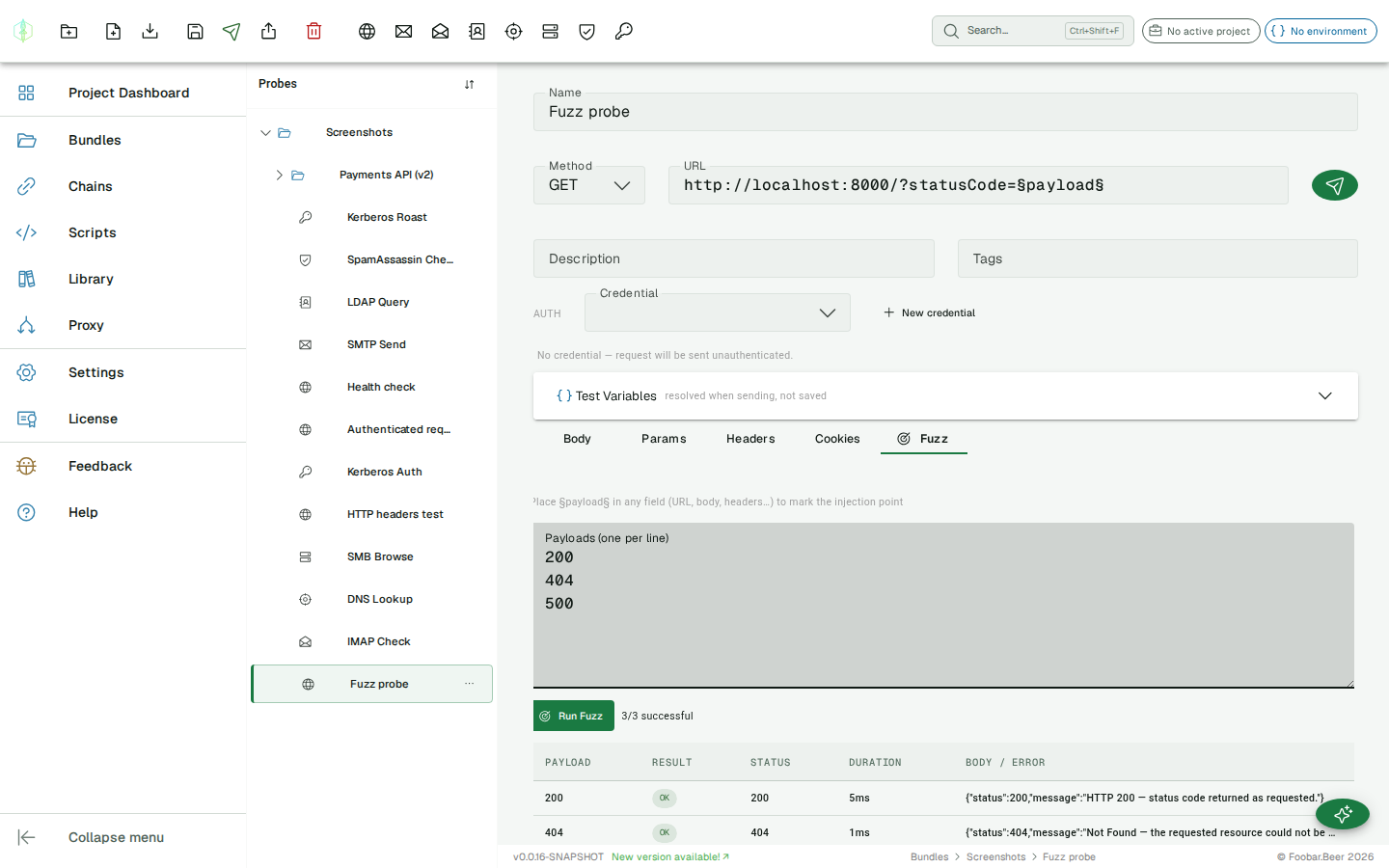Click the Payloads text area
This screenshot has width=1389, height=868.
point(943,606)
